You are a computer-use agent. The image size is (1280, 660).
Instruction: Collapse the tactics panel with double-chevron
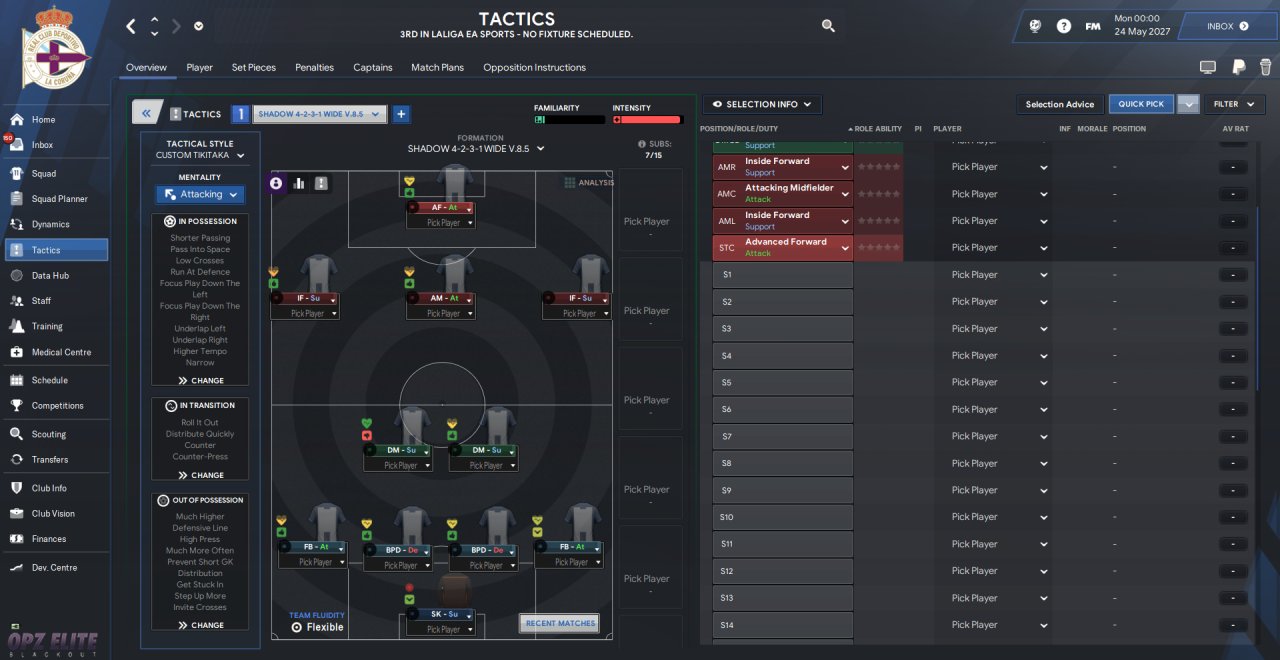(147, 114)
